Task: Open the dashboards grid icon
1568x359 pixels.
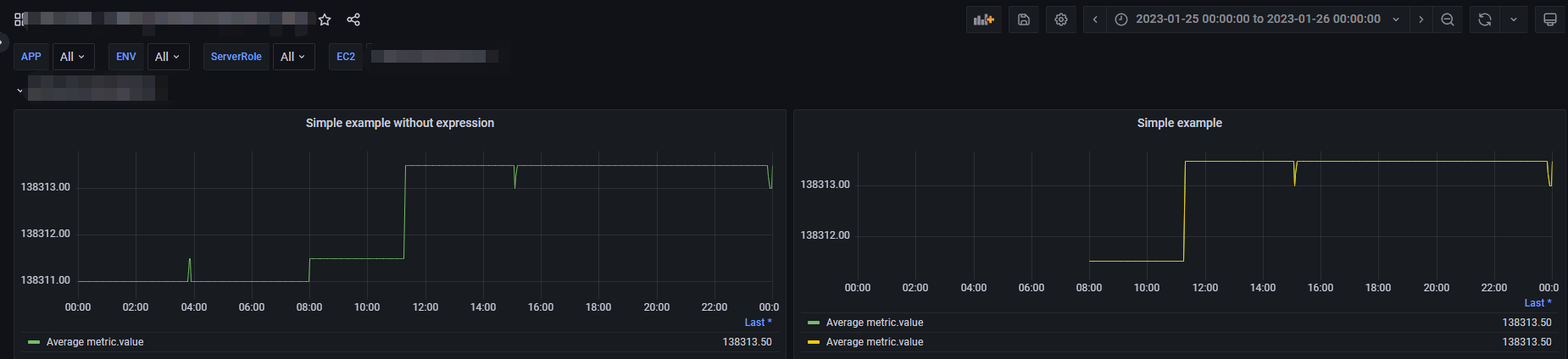Action: (x=20, y=19)
